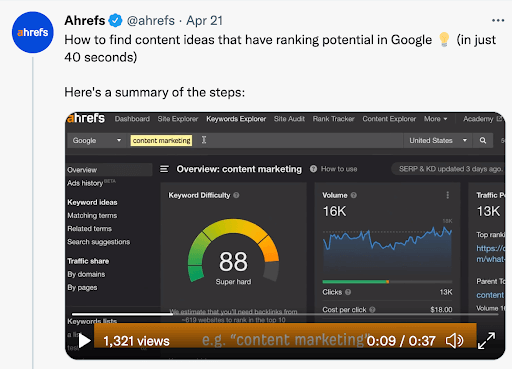Open the Academy external link

point(482,119)
